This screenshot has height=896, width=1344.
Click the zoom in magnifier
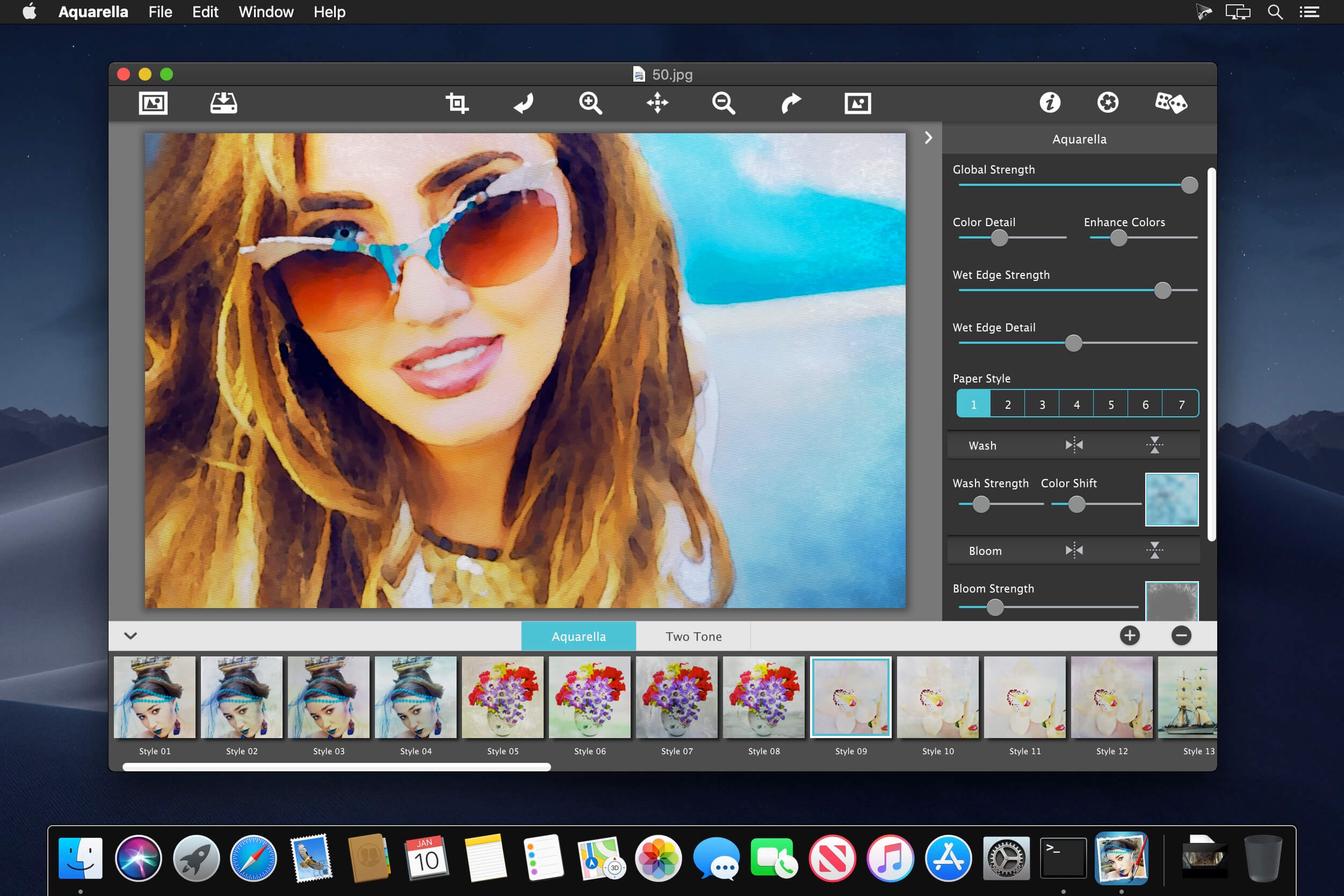pos(590,104)
